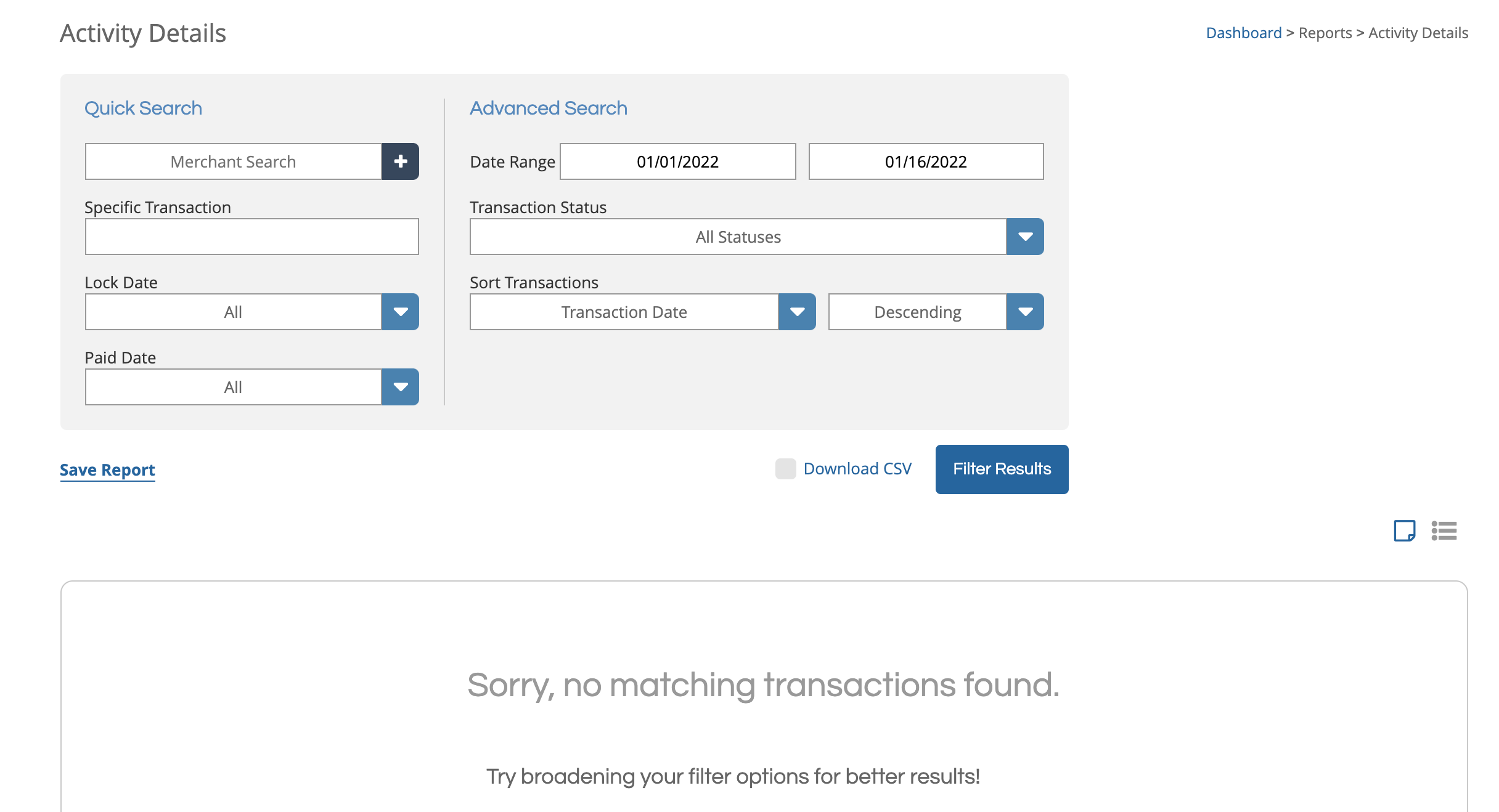Select the Lock Date All field

click(x=233, y=312)
